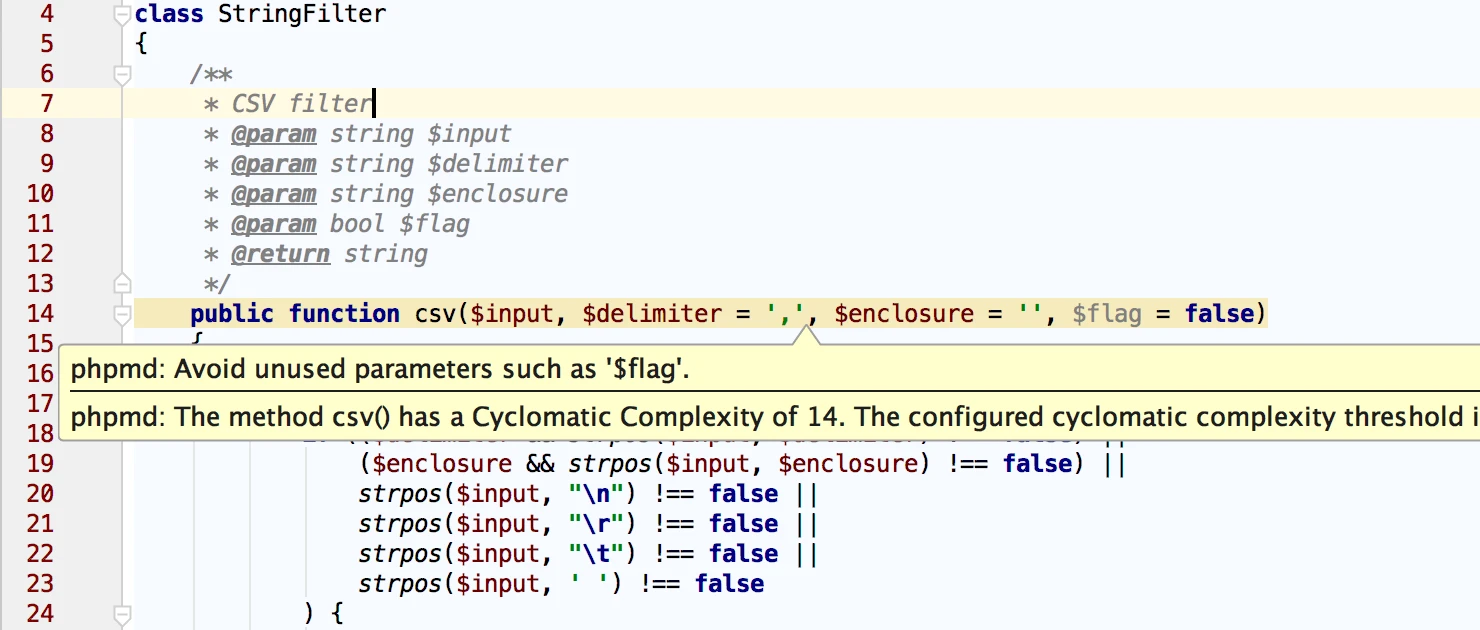This screenshot has height=630, width=1480.
Task: Collapse the CSV filter doc comment
Action: [x=121, y=73]
